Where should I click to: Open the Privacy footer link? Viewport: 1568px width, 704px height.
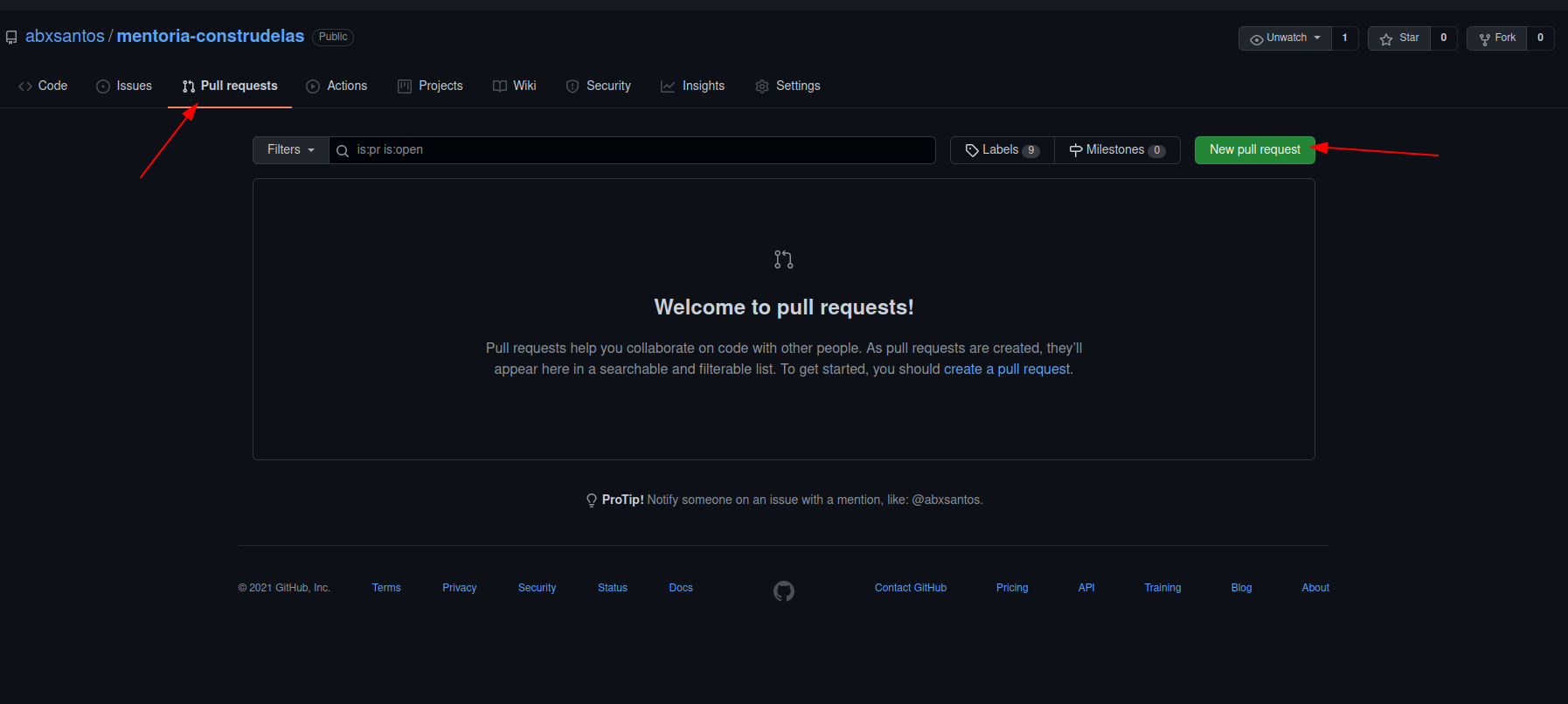click(x=460, y=588)
